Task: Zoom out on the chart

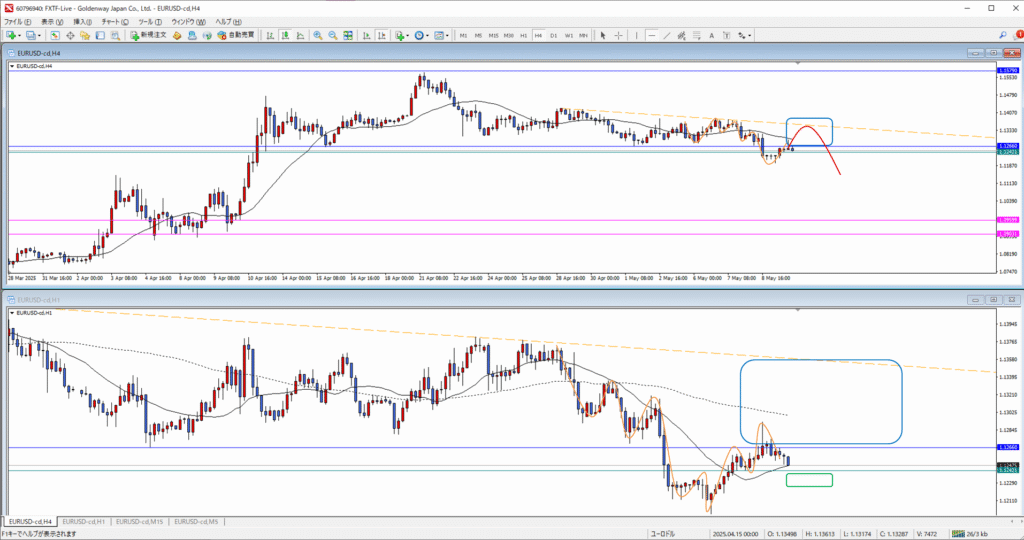Action: pos(333,35)
